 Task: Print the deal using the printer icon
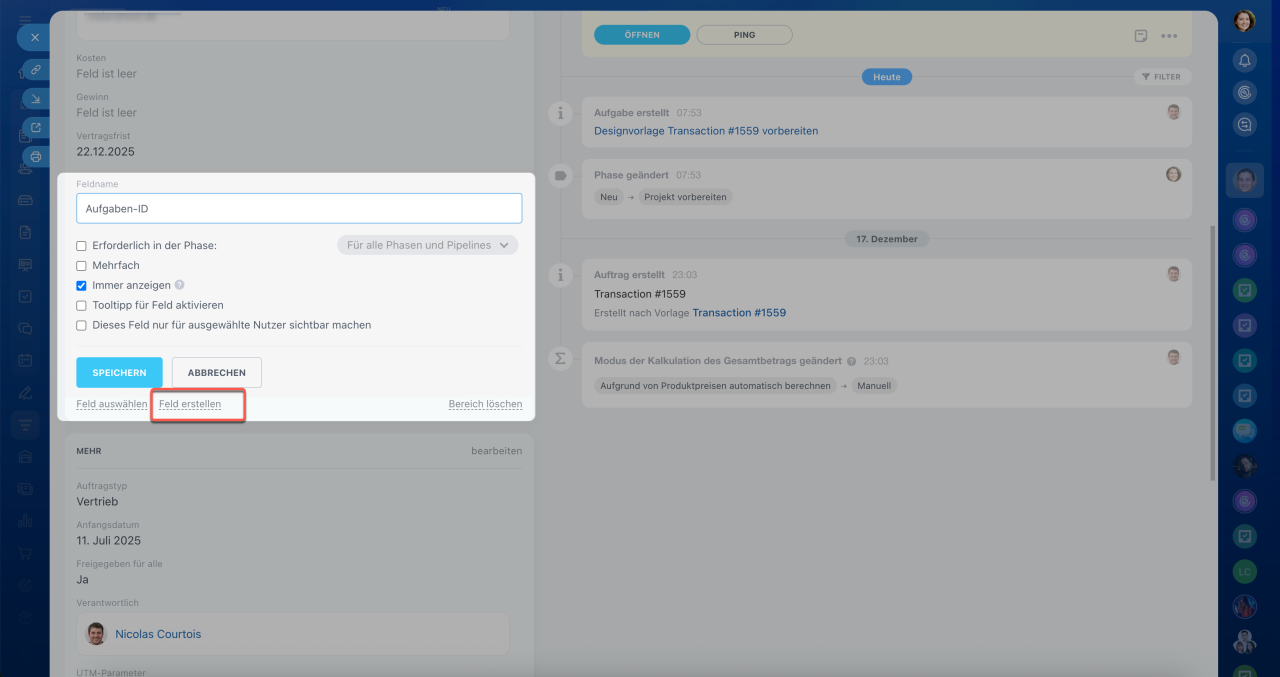pos(36,157)
